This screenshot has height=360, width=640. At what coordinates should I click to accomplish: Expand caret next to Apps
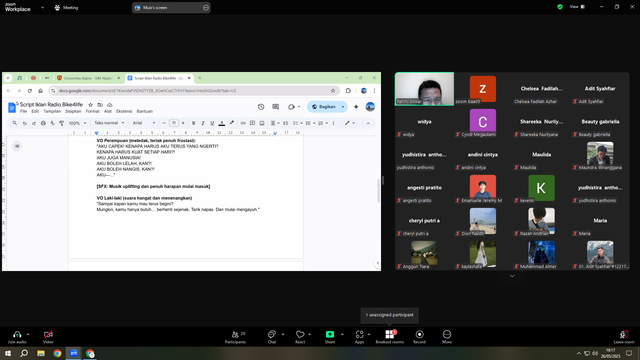tap(369, 334)
